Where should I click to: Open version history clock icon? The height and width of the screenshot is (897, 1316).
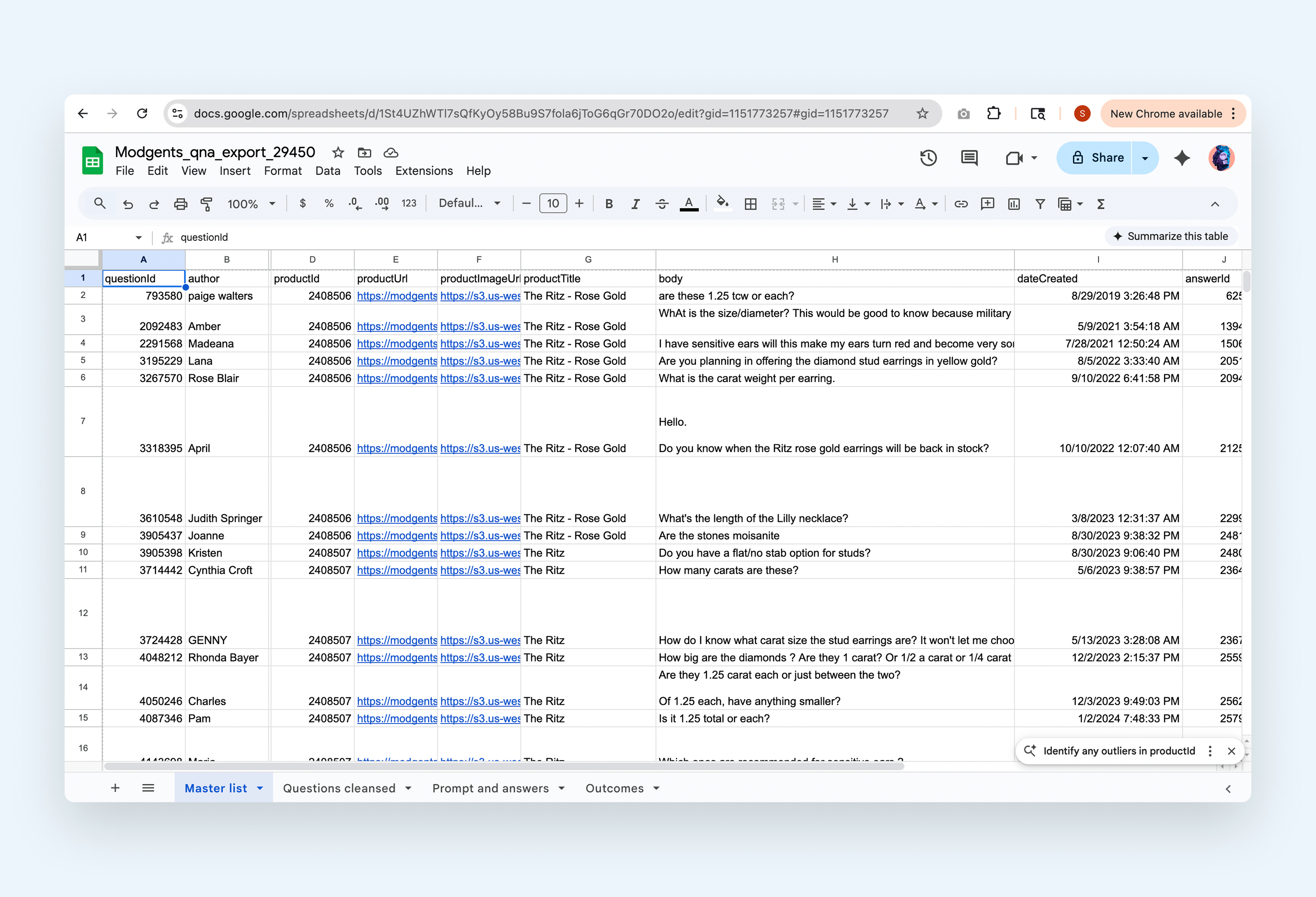928,158
